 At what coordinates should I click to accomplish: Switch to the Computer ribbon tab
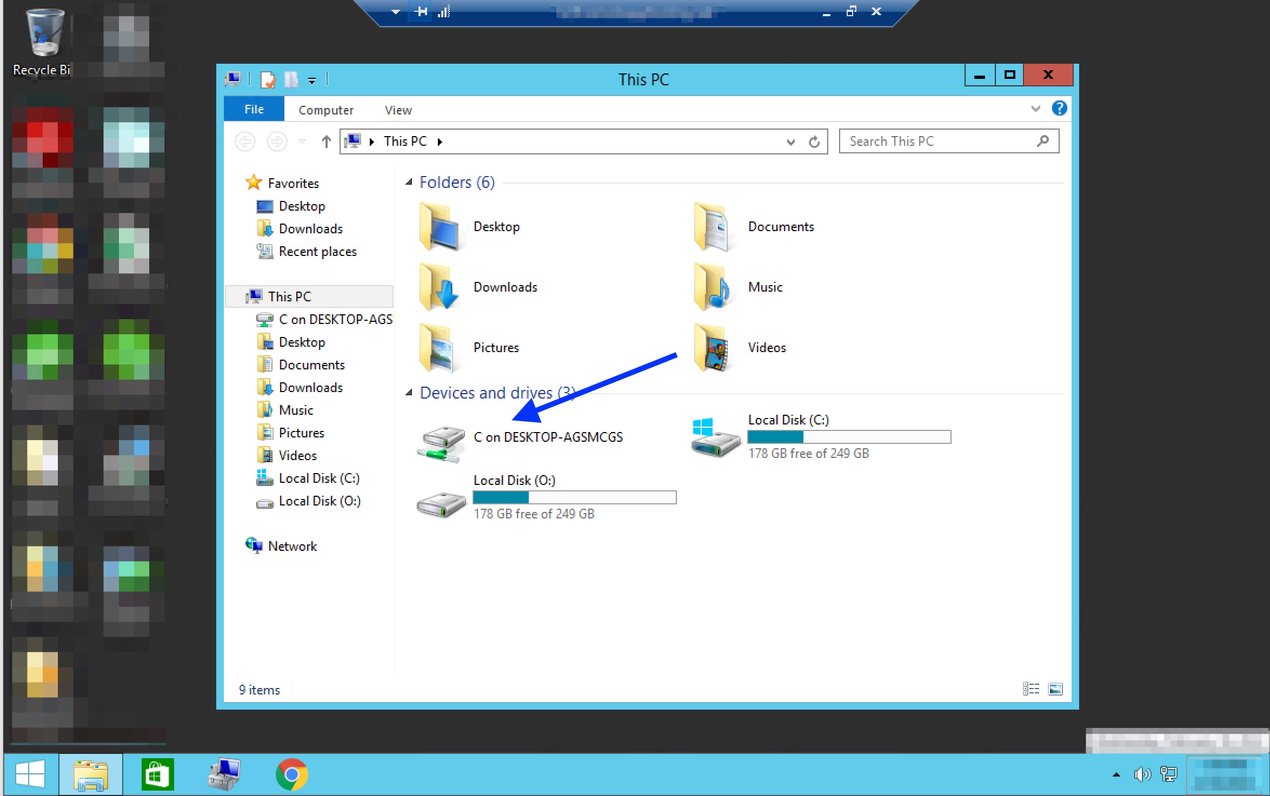pyautogui.click(x=326, y=109)
